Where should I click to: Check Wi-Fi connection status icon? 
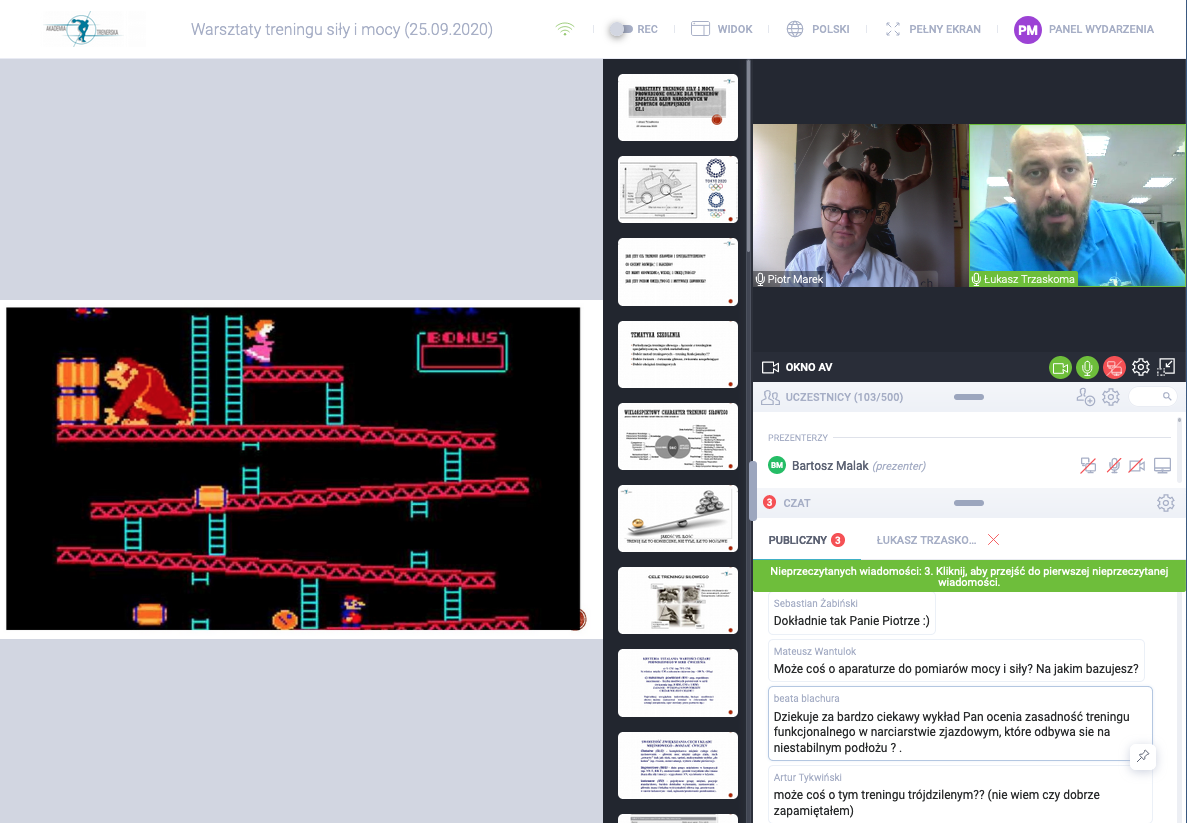click(x=565, y=29)
